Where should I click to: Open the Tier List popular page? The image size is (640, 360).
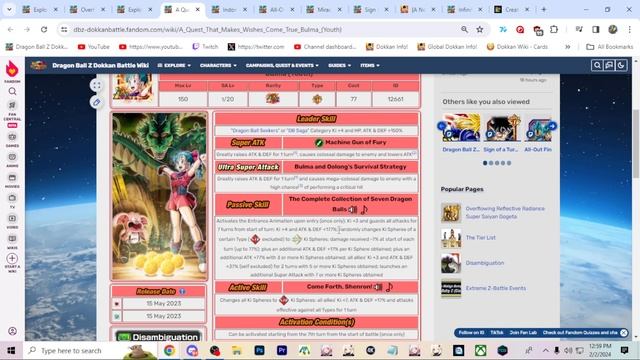click(x=481, y=238)
